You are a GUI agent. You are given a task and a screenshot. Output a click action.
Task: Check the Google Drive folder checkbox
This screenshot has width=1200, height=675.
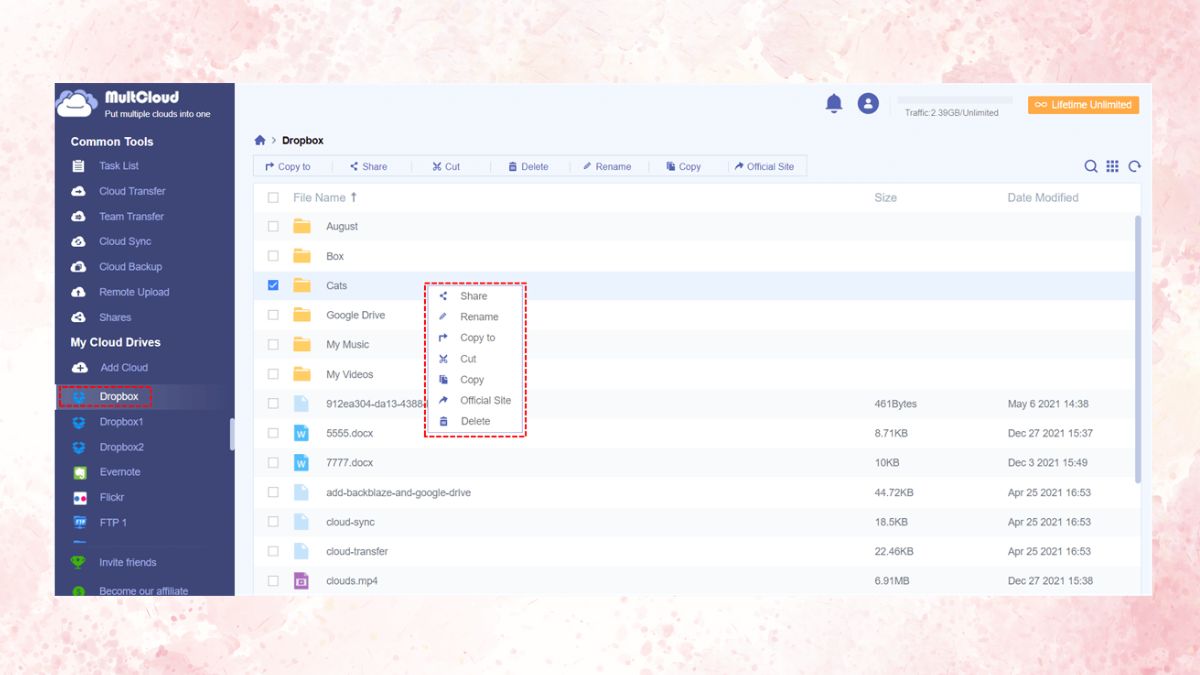[x=273, y=315]
